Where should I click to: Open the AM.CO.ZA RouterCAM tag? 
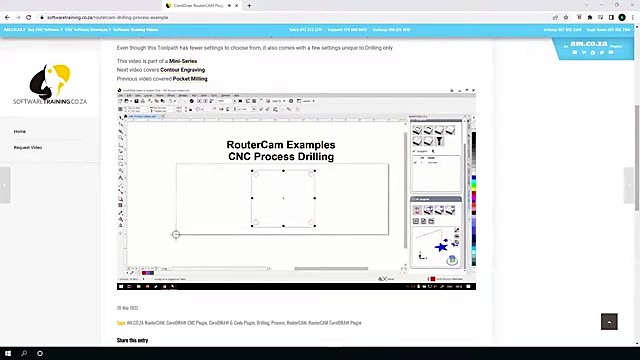[x=146, y=323]
